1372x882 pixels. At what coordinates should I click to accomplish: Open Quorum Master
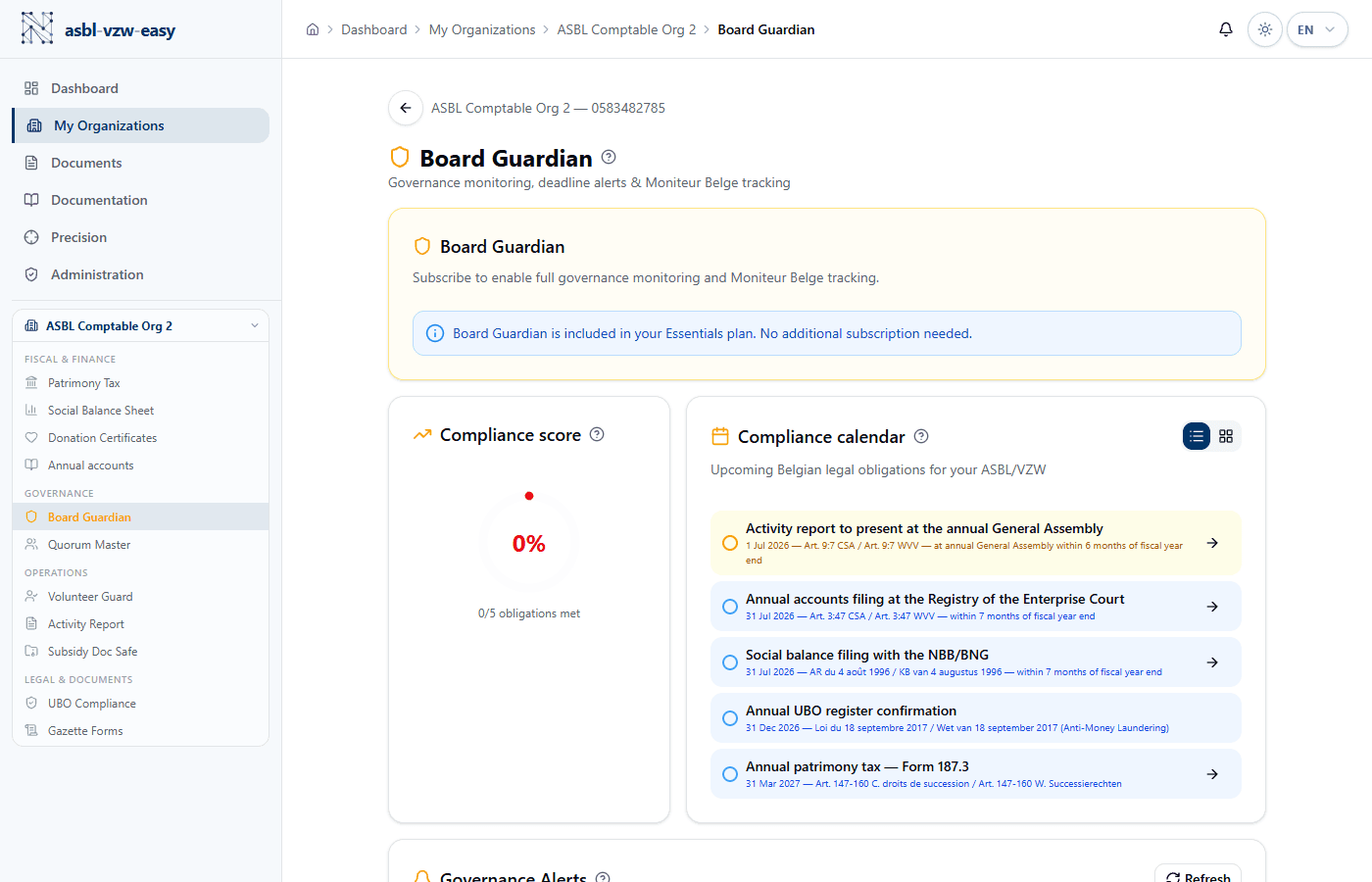pos(140,545)
